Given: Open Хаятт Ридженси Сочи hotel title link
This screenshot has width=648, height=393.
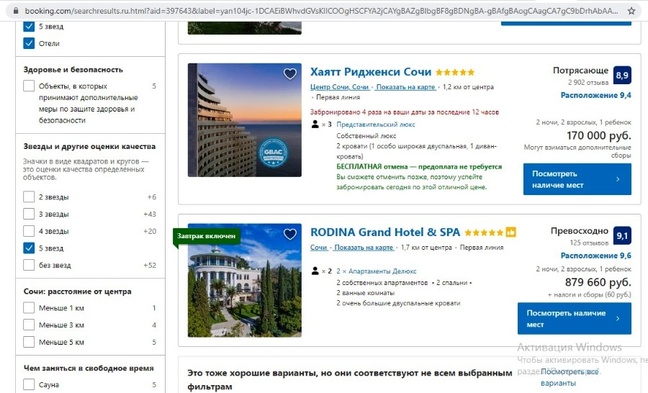Looking at the screenshot, I should pos(371,72).
